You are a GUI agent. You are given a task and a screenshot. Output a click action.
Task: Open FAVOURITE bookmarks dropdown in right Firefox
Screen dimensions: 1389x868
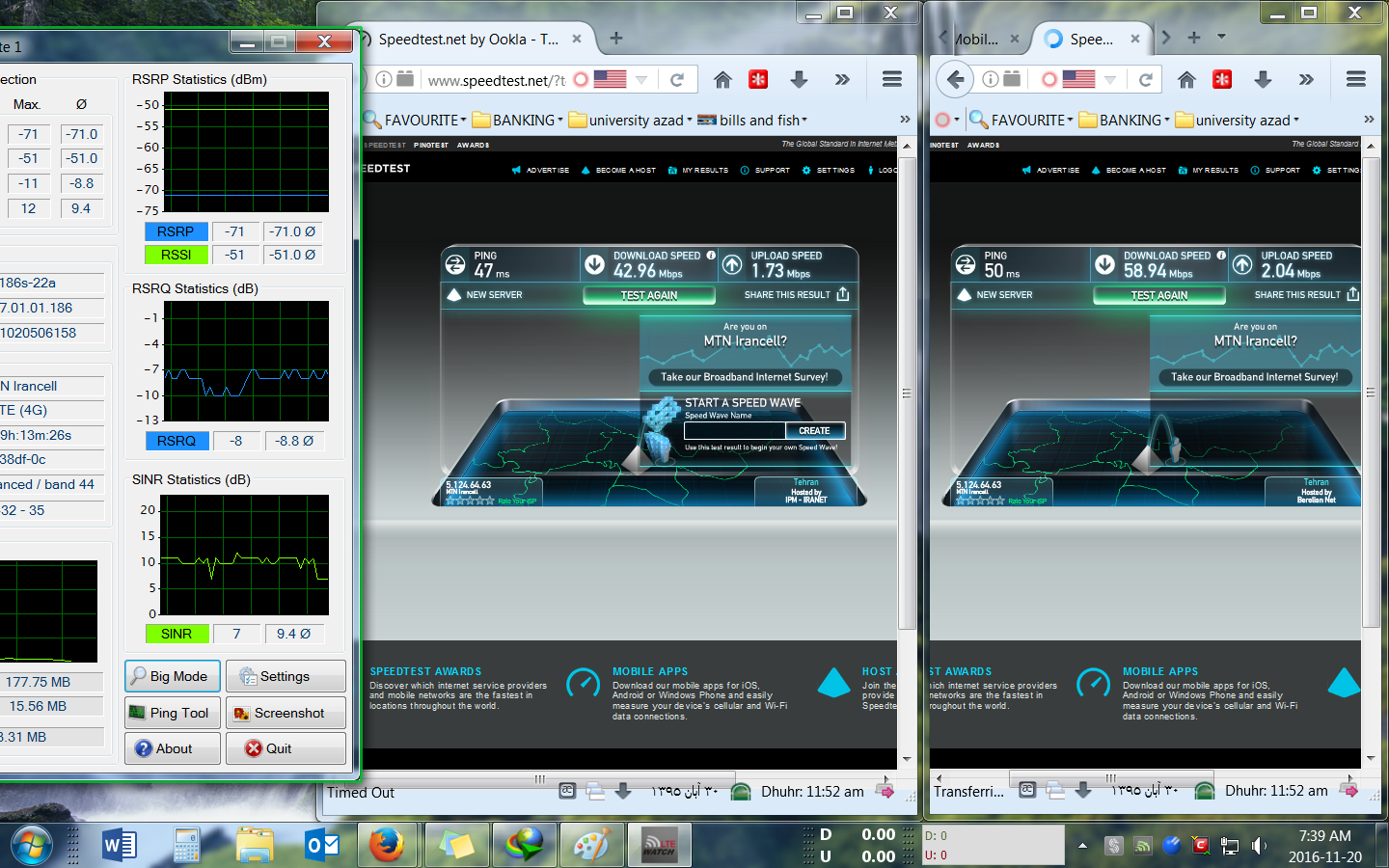click(1021, 121)
